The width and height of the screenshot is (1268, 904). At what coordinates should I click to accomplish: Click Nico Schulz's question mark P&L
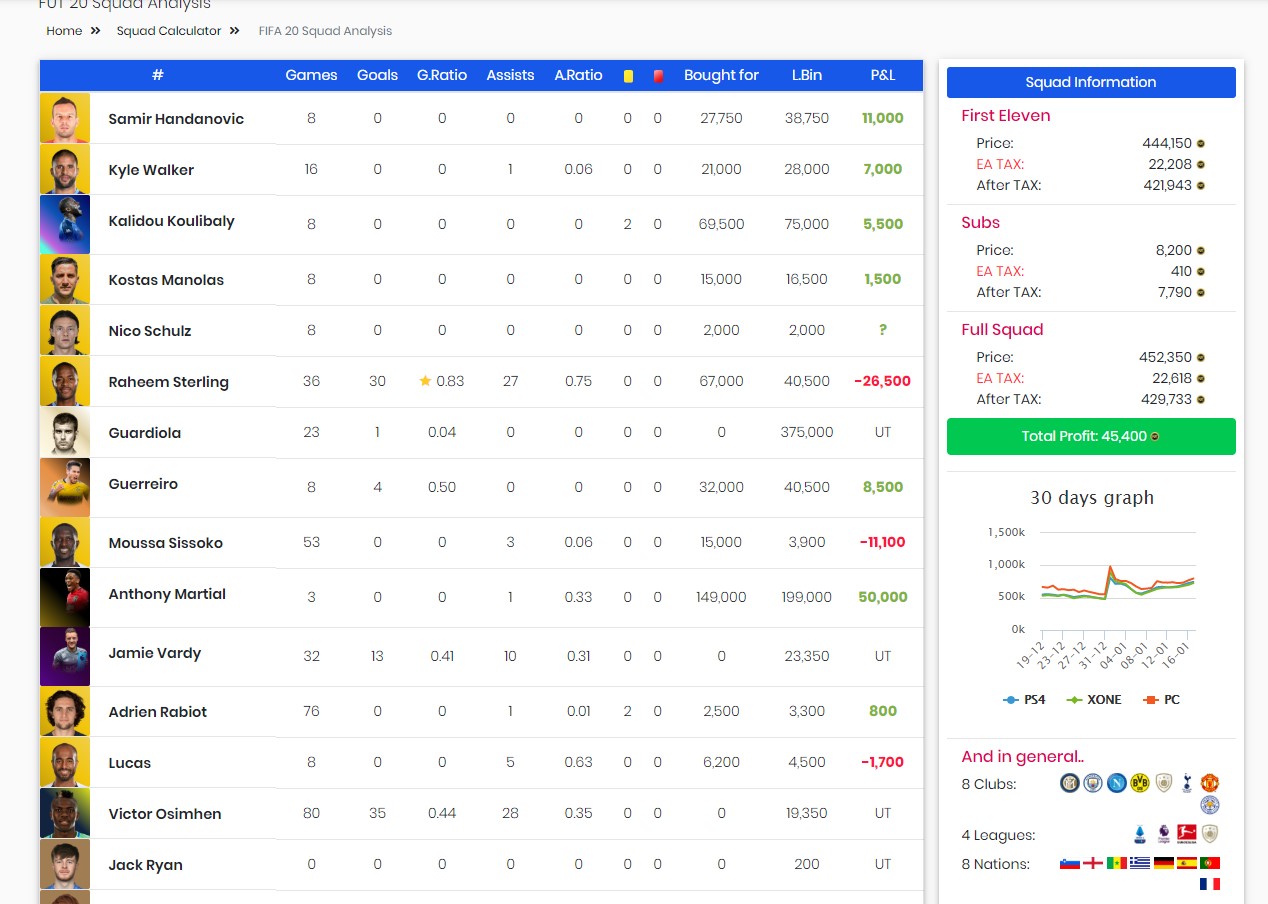pyautogui.click(x=883, y=330)
